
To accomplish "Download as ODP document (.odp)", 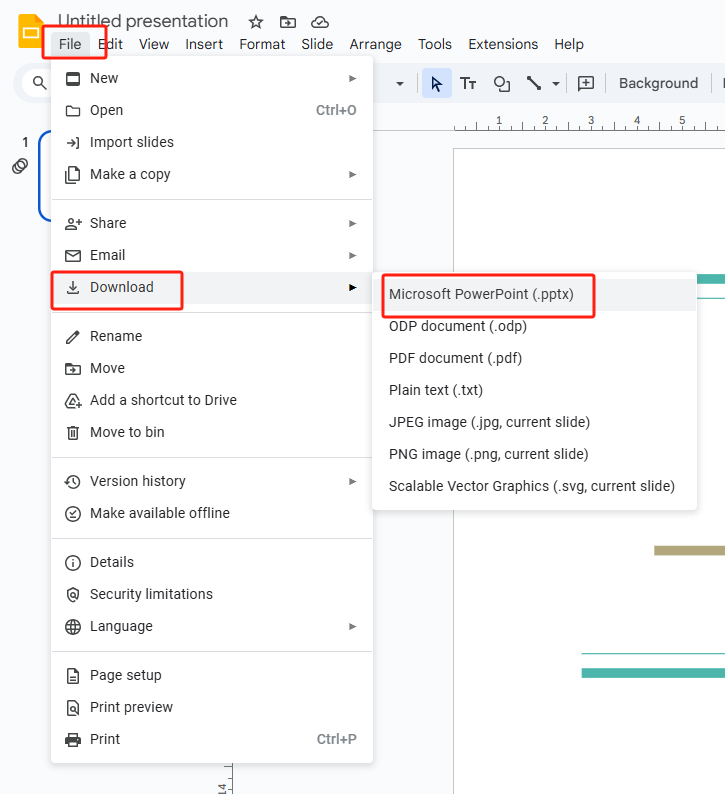I will [x=534, y=326].
